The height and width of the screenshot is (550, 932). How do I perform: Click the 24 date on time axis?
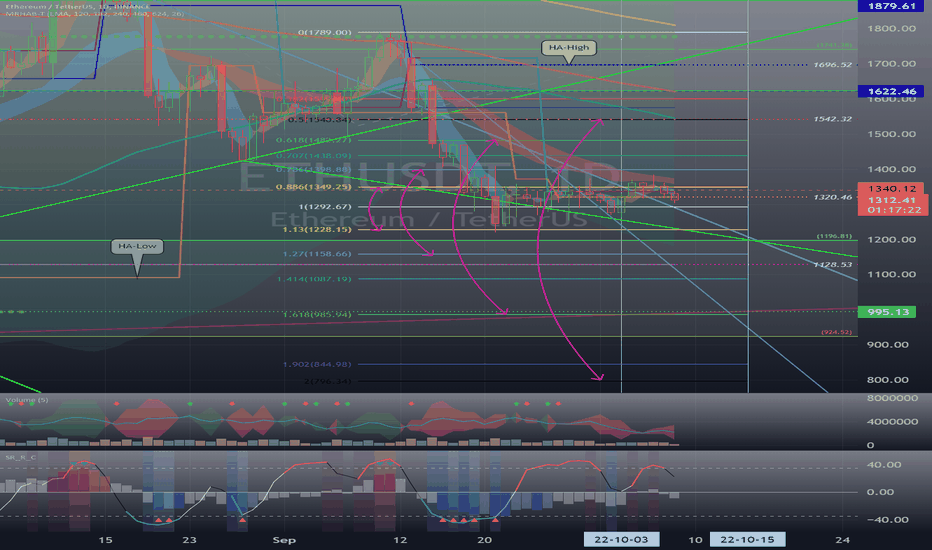coord(842,540)
